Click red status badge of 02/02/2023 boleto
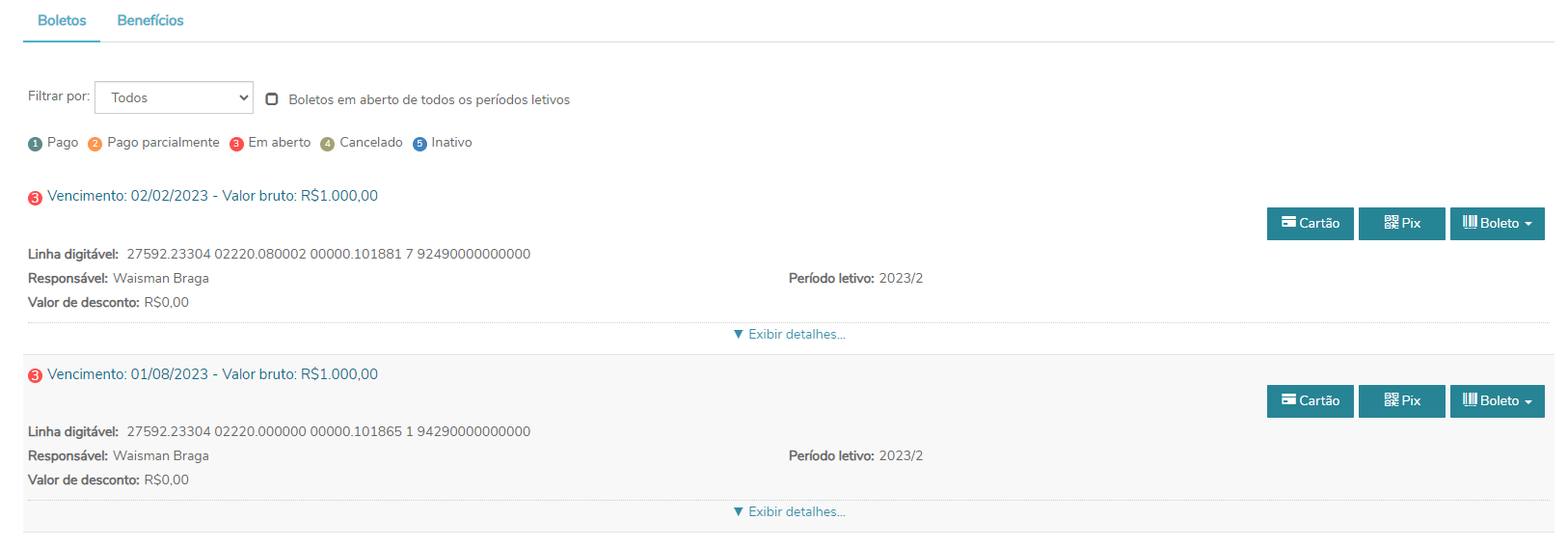The image size is (1568, 548). point(35,198)
